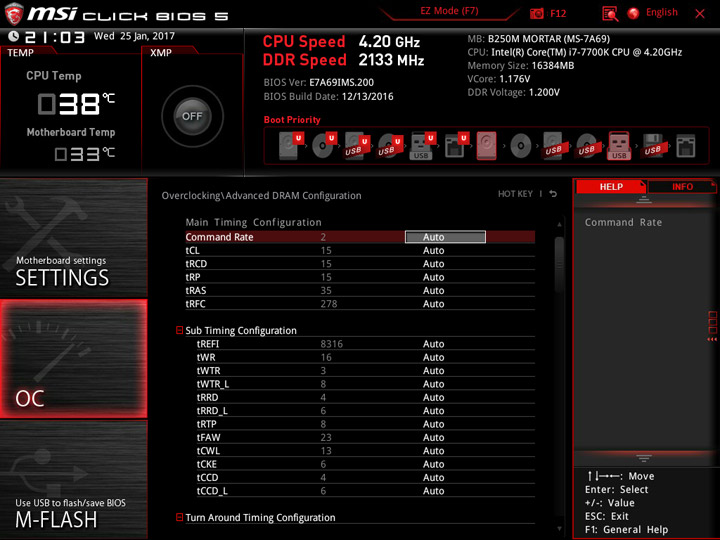Click the TEMP panel header
The width and height of the screenshot is (720, 540).
[21, 53]
